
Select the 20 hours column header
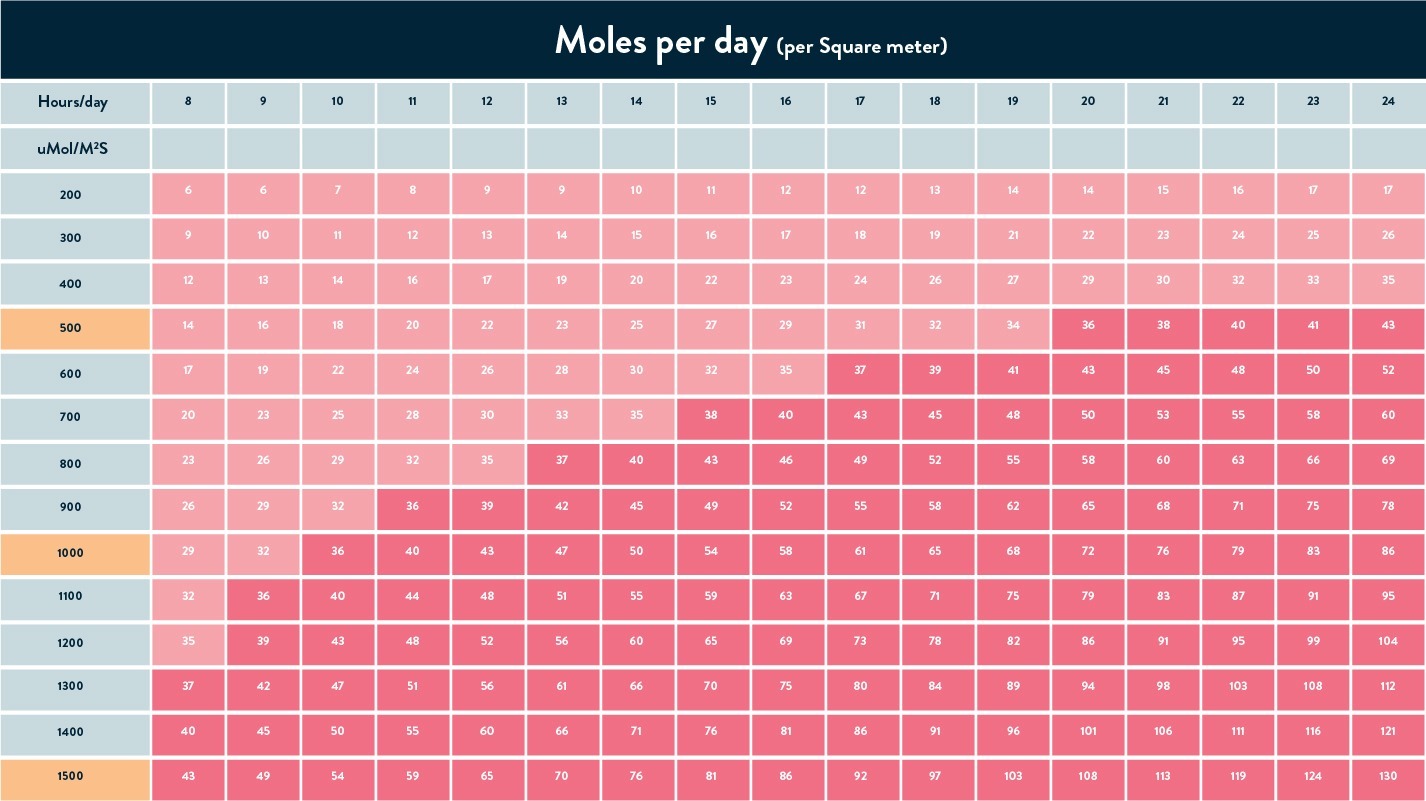point(1088,102)
